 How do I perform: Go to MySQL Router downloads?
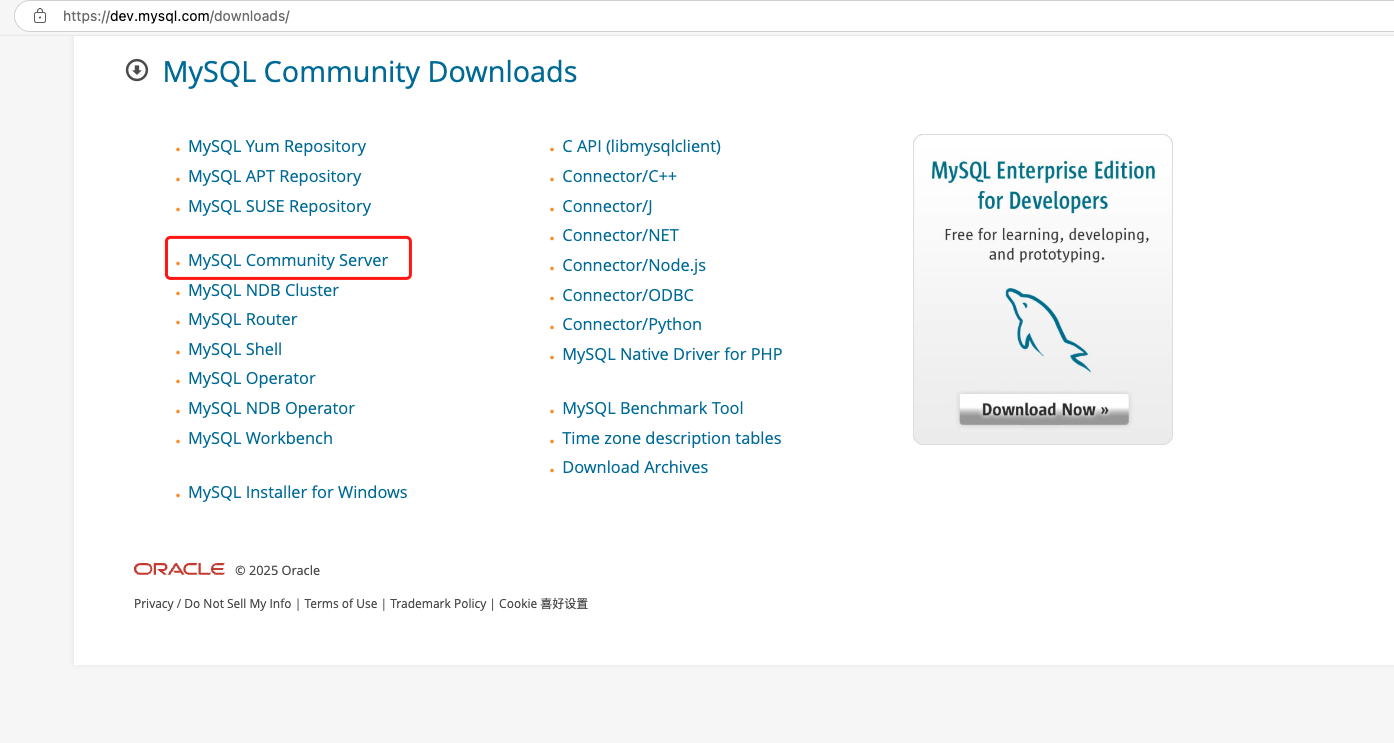243,319
